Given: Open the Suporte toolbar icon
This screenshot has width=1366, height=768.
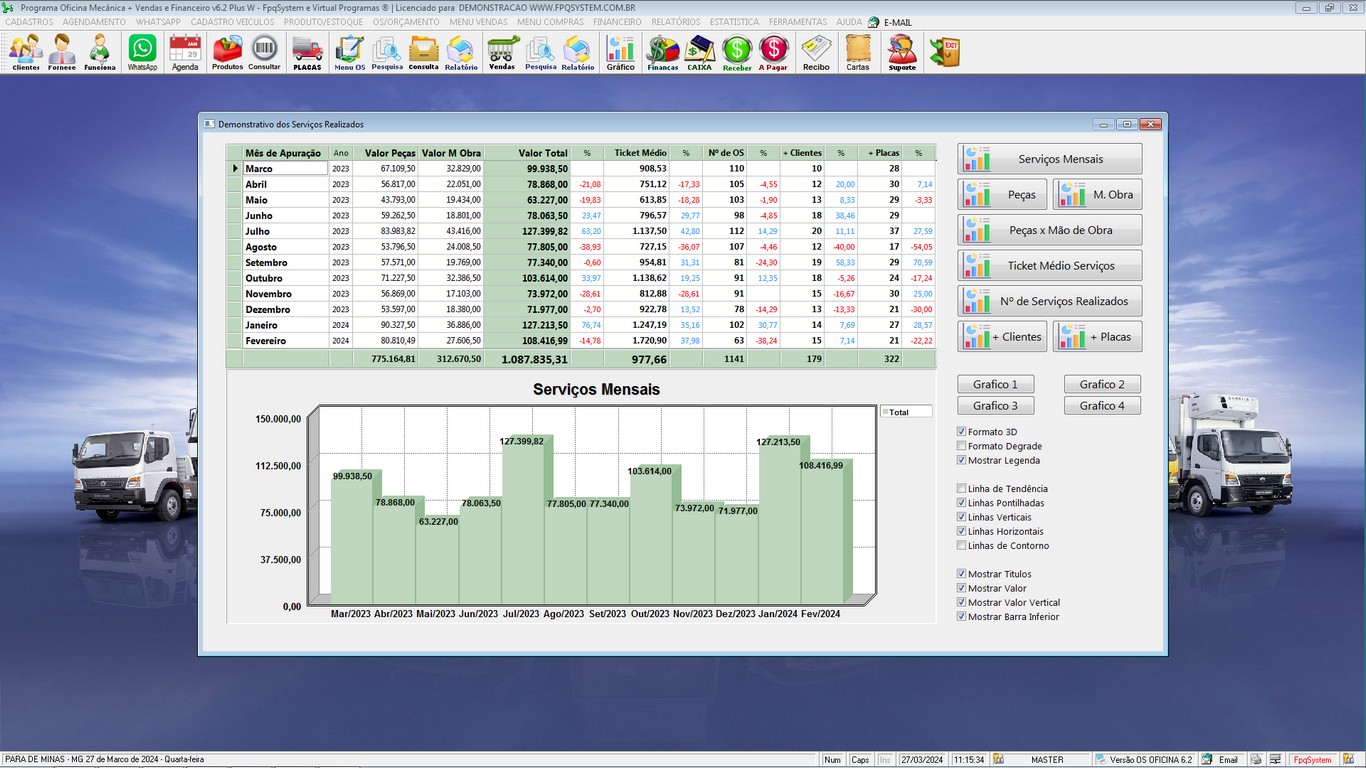Looking at the screenshot, I should click(x=902, y=52).
